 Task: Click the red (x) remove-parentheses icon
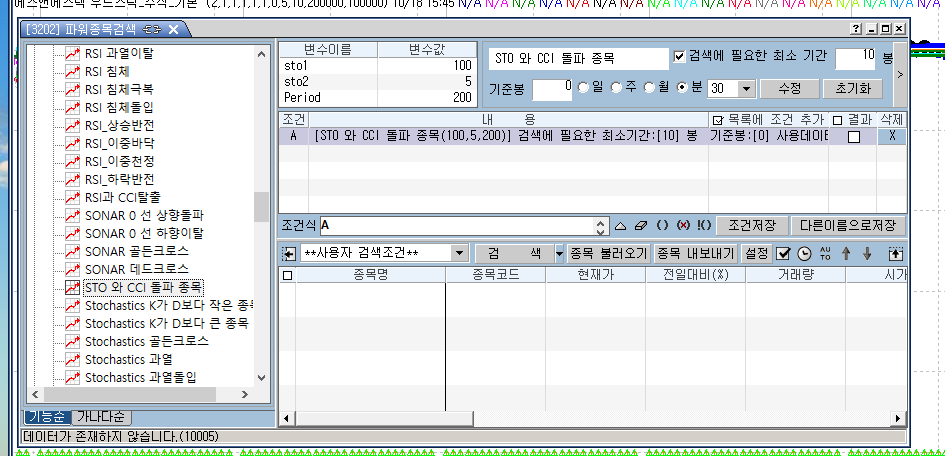click(x=683, y=226)
